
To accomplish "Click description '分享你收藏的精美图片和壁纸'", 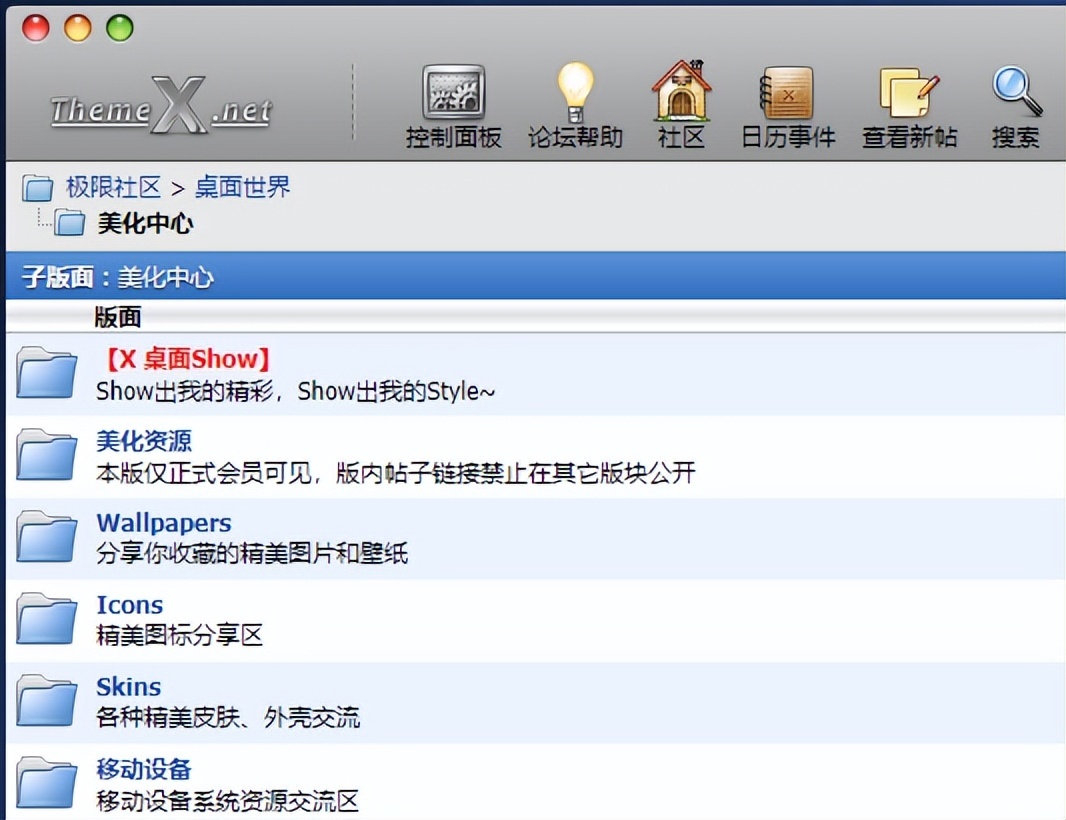I will (x=252, y=553).
